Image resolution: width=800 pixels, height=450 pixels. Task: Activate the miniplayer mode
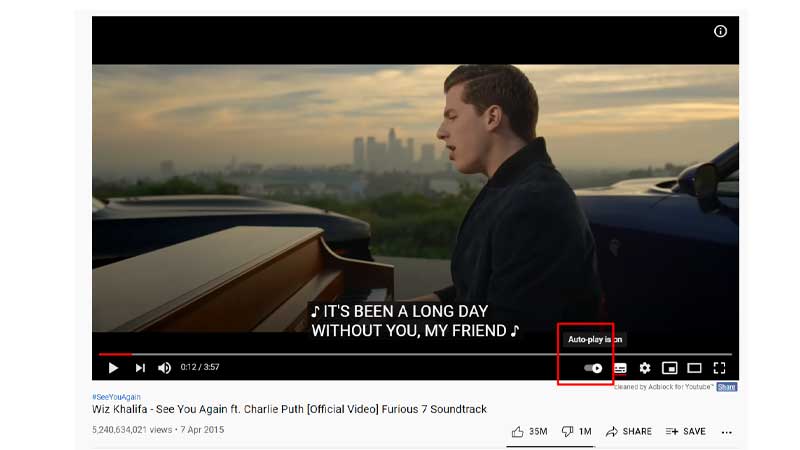669,368
